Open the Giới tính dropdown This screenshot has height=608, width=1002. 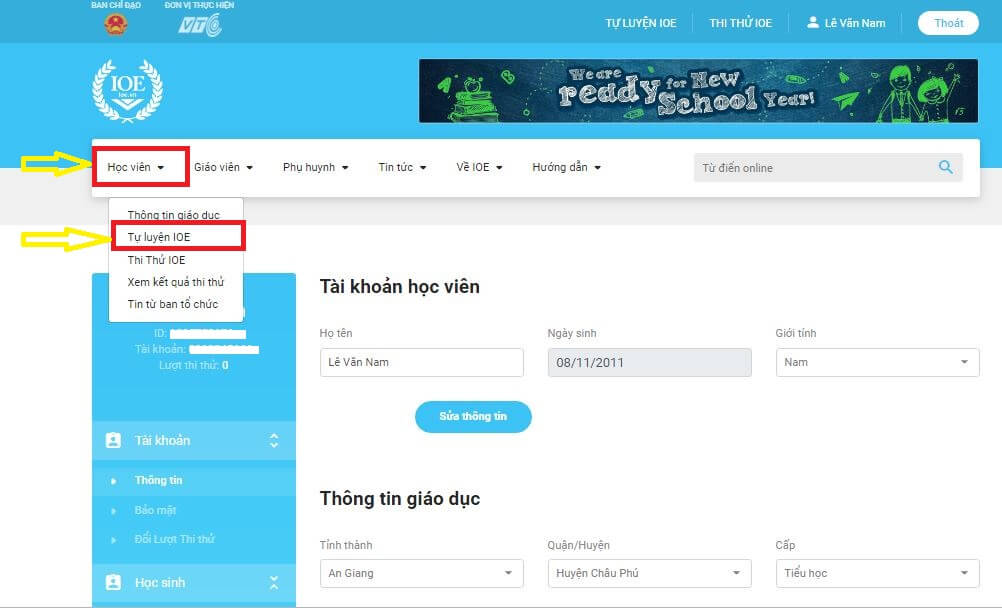[877, 362]
